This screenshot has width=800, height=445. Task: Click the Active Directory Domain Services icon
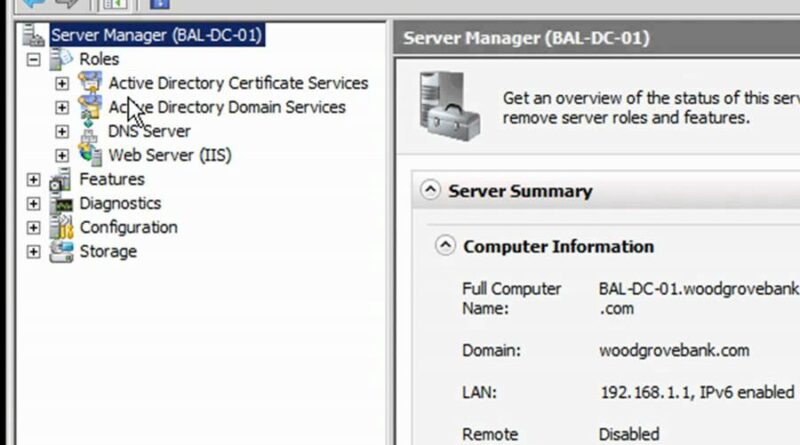(90, 107)
